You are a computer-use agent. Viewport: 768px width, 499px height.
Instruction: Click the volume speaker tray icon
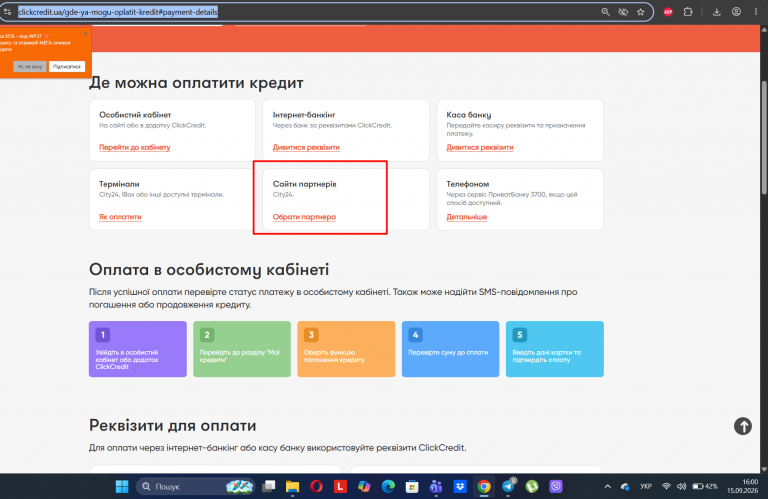[681, 486]
